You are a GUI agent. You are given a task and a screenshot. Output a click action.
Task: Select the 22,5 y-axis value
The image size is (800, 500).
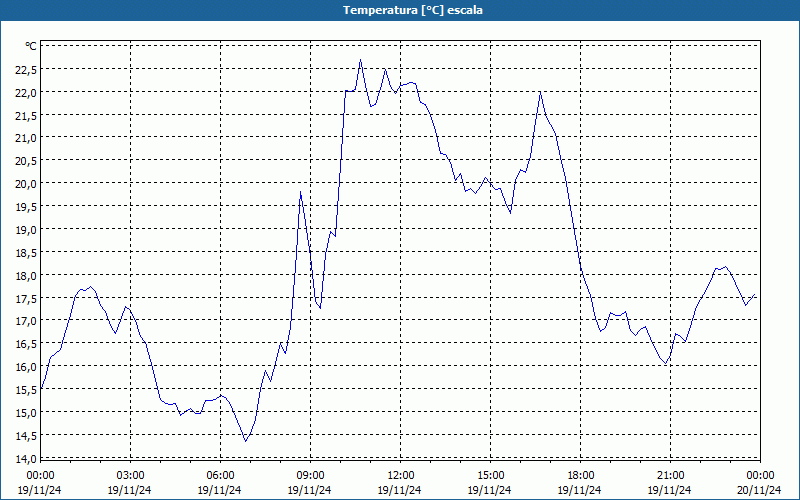coord(26,70)
